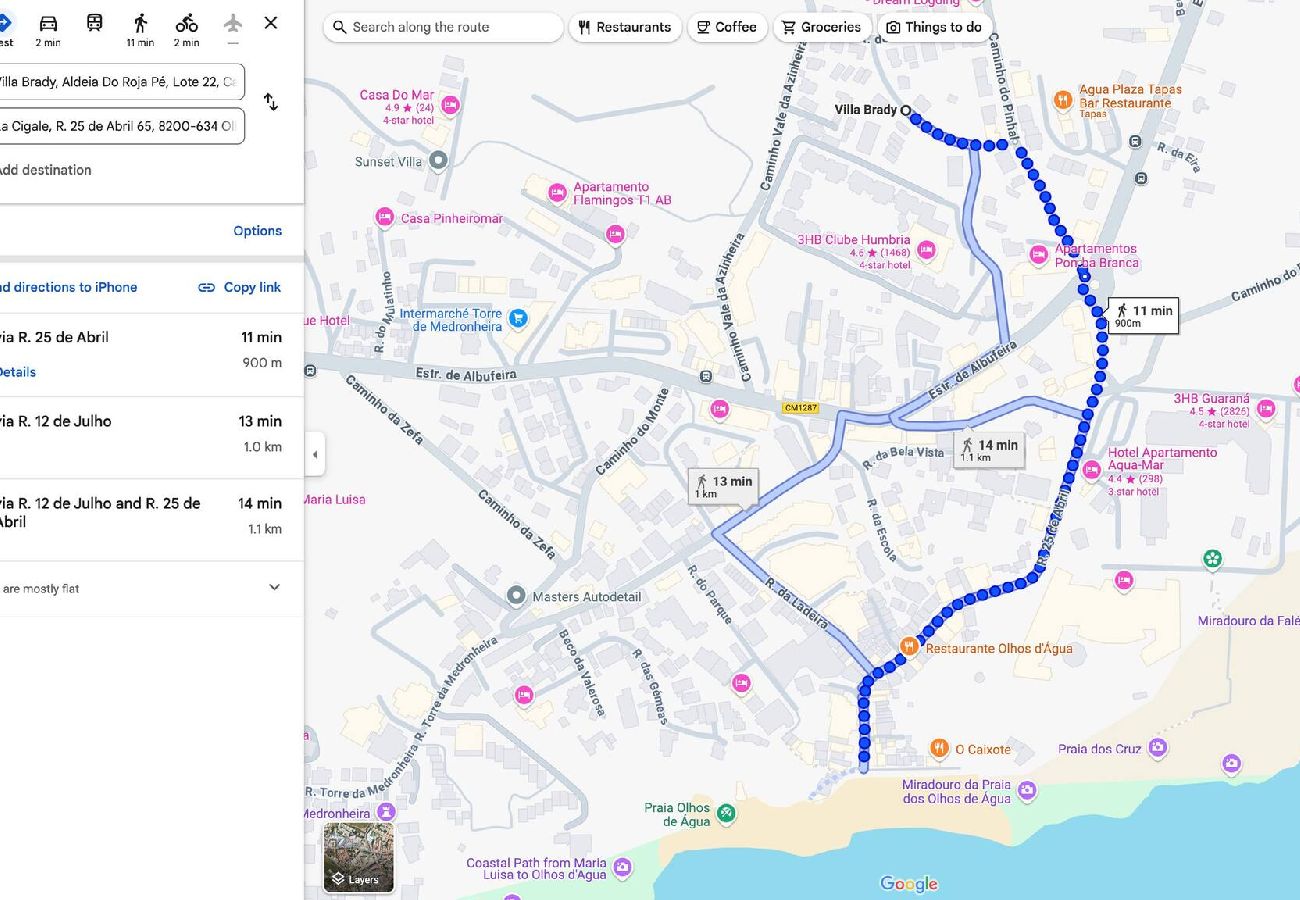Click the Search along the route field
The width and height of the screenshot is (1300, 900).
point(444,27)
